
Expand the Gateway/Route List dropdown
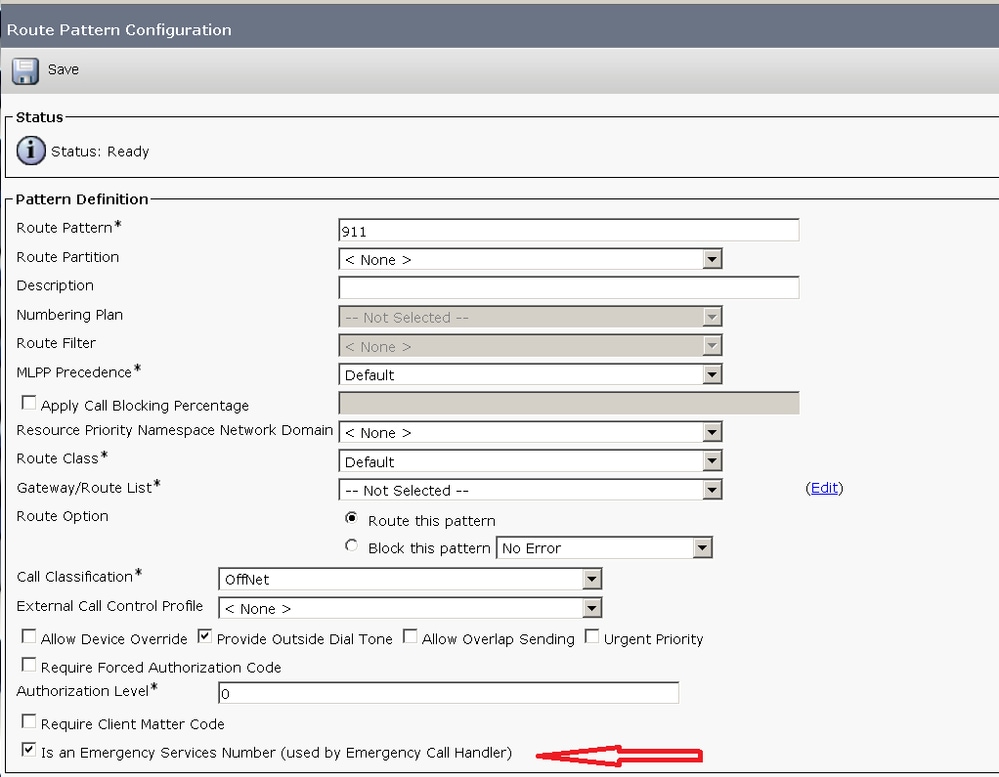pyautogui.click(x=530, y=491)
